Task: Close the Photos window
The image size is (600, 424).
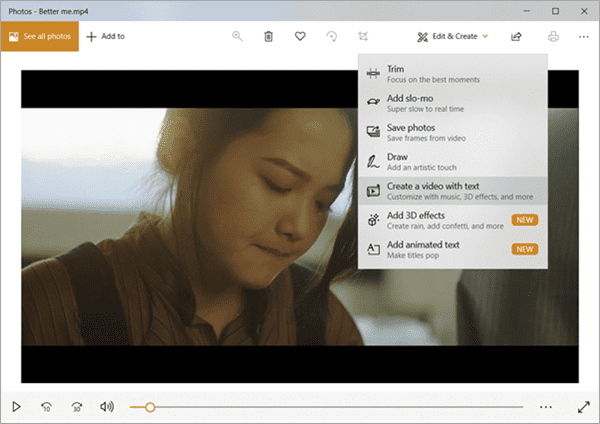Action: pos(584,11)
